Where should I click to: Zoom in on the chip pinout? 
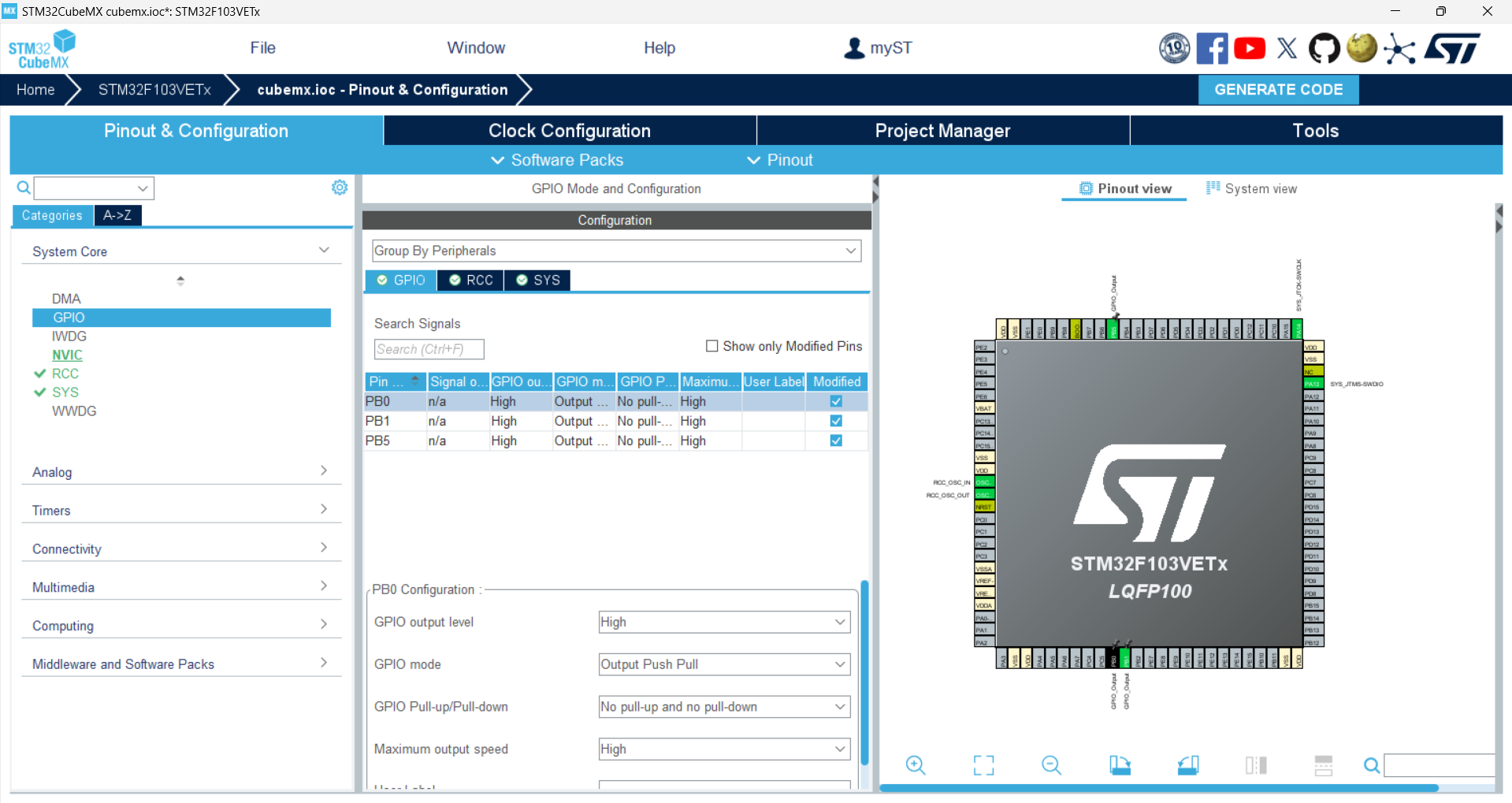[916, 764]
